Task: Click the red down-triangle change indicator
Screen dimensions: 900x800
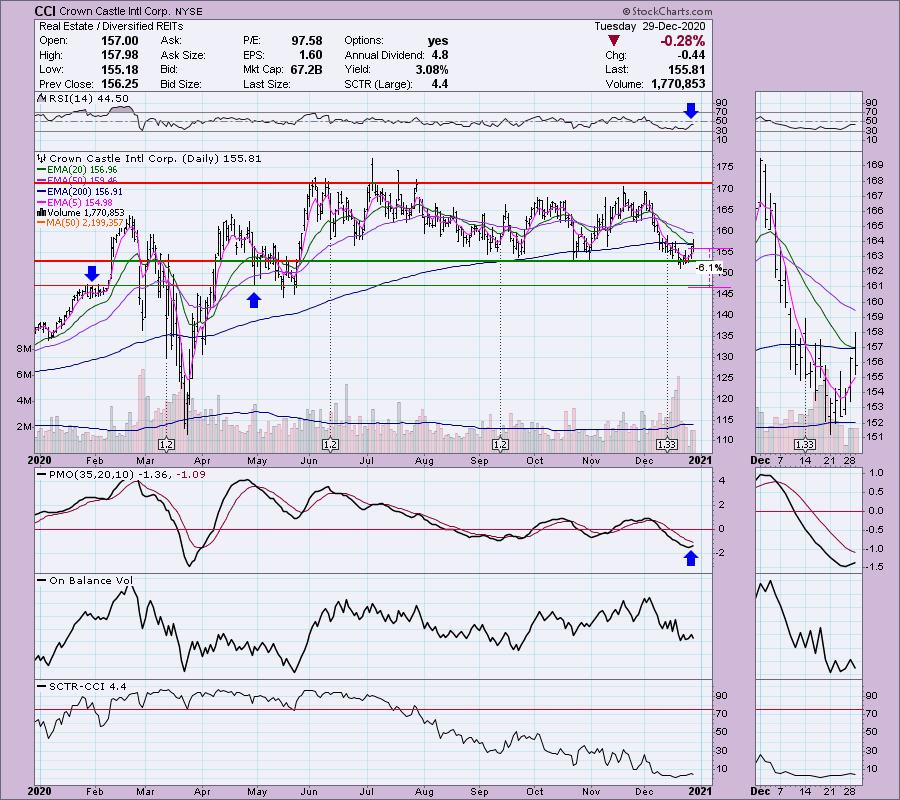Action: [x=614, y=41]
